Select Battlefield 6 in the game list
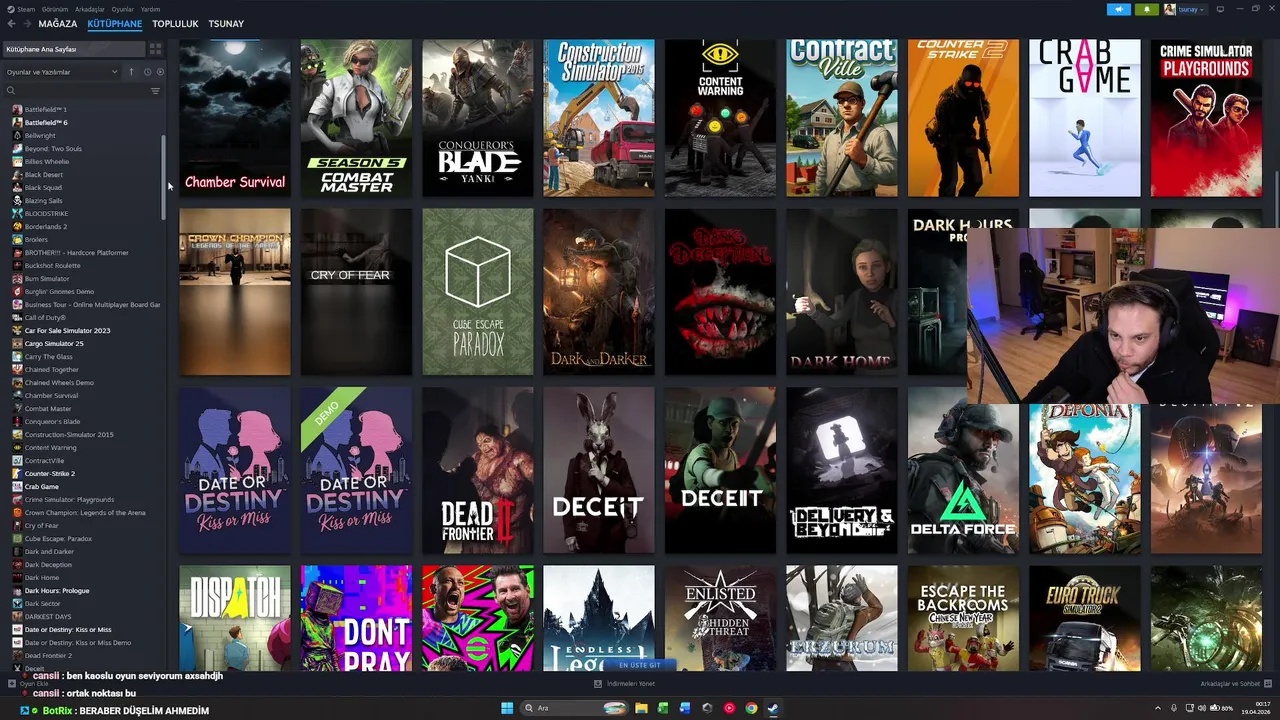Image resolution: width=1280 pixels, height=720 pixels. (x=46, y=122)
